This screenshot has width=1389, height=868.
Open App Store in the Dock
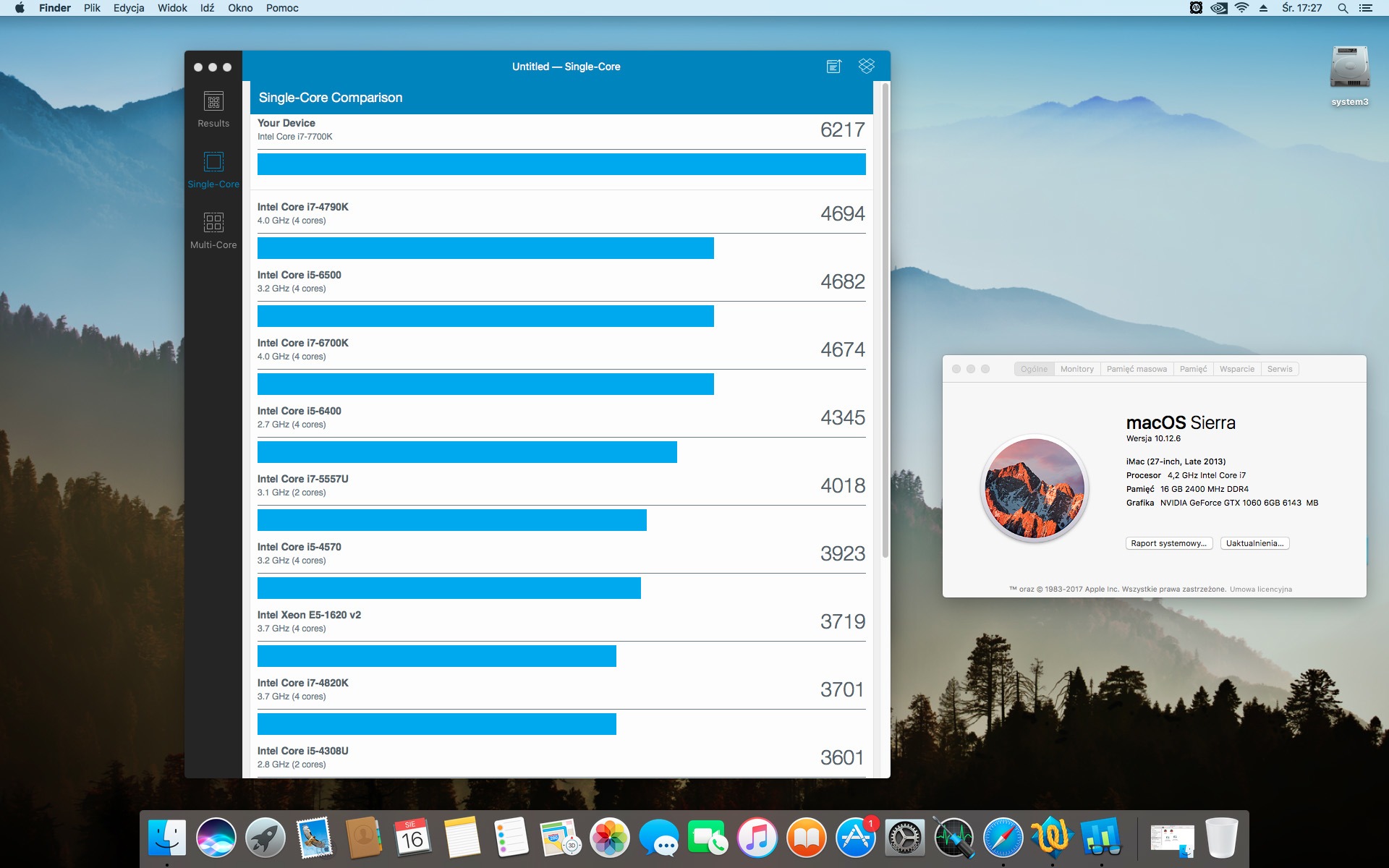click(855, 838)
